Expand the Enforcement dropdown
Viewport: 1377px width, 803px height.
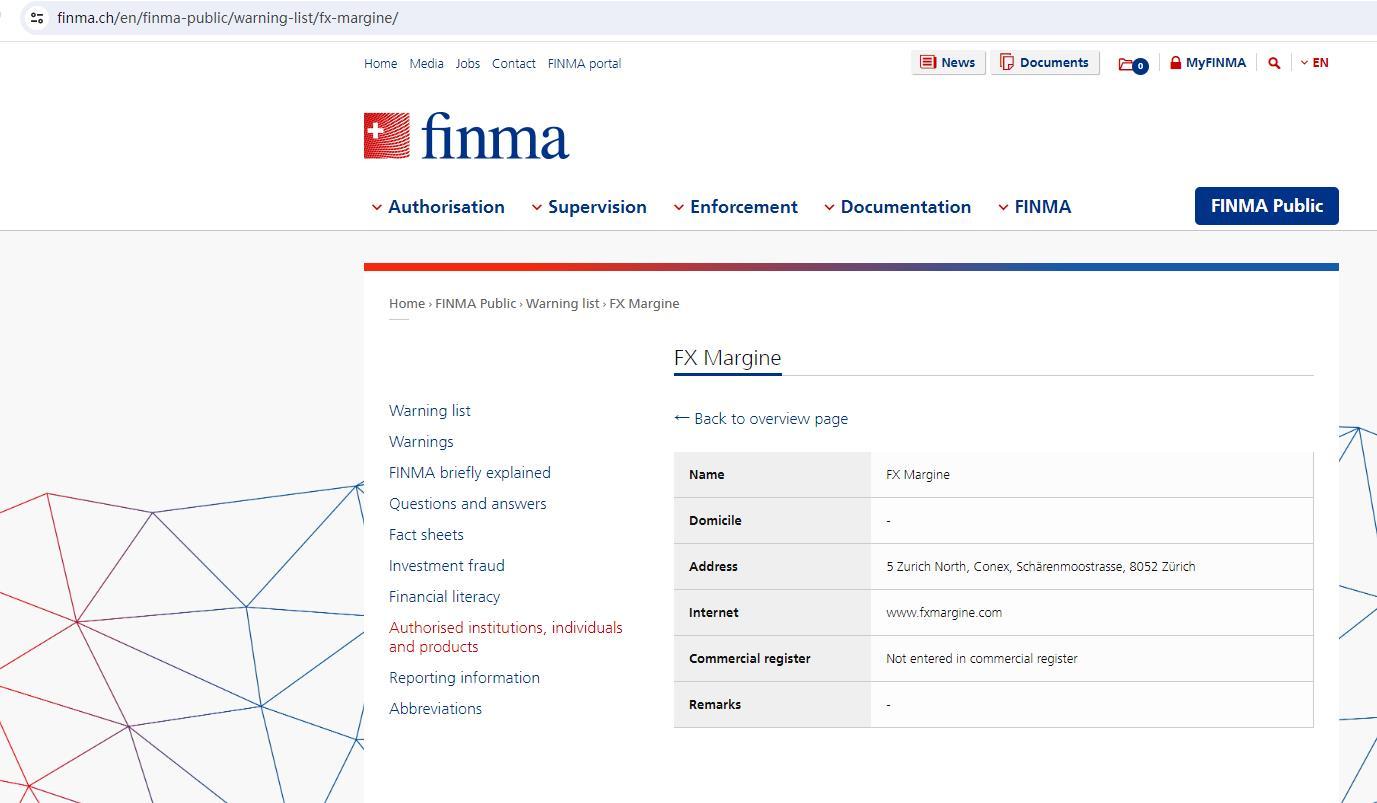[x=735, y=207]
